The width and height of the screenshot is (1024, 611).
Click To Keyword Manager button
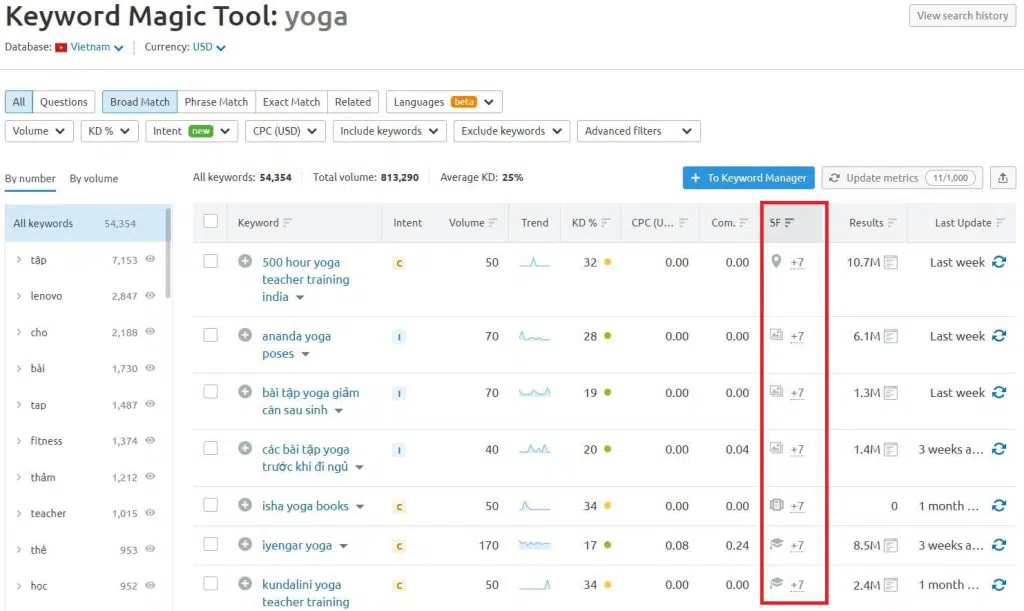tap(748, 178)
